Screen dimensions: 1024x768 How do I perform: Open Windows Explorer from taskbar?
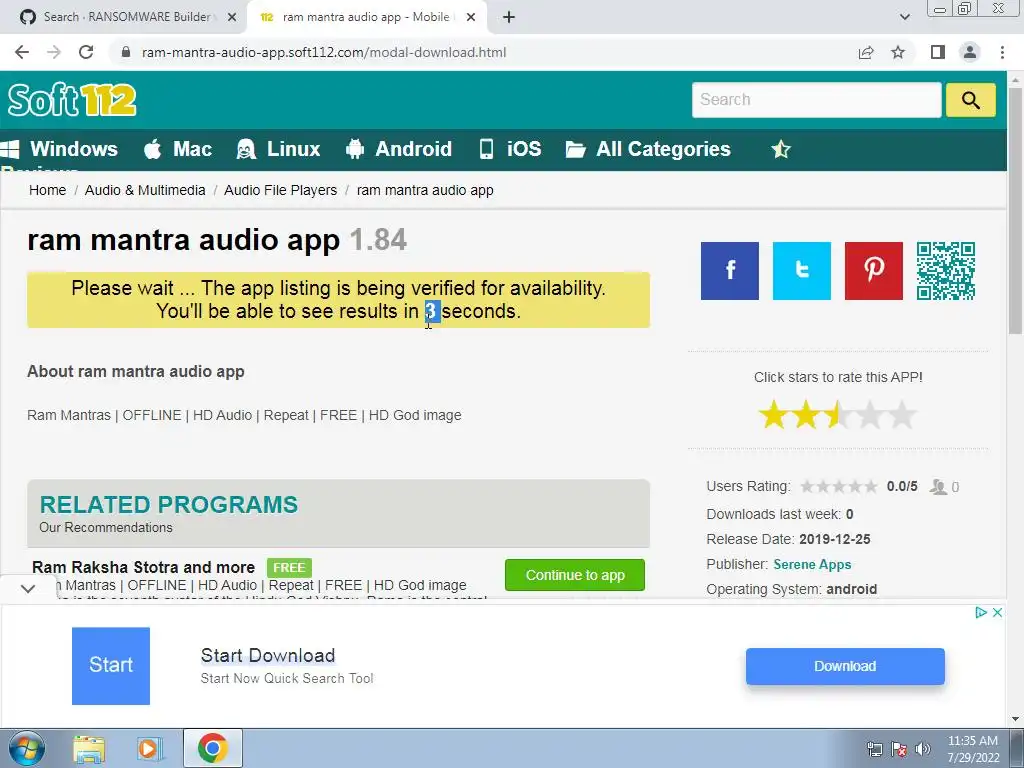89,749
